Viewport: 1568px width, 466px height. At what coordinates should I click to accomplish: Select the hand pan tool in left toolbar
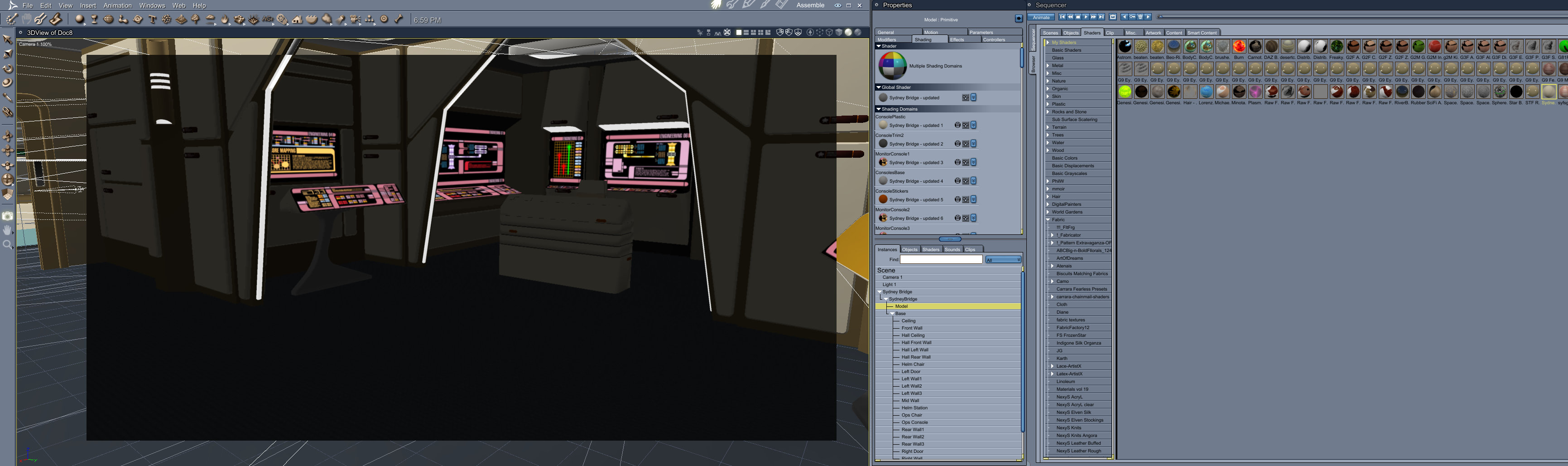point(7,230)
